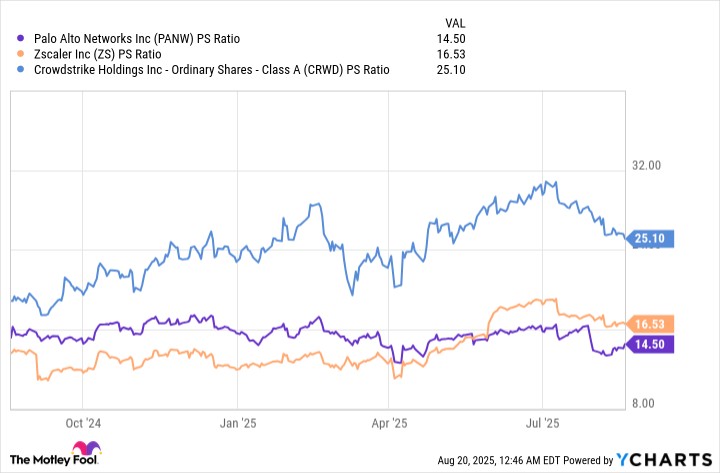This screenshot has height=473, width=720.
Task: Click the orange Zscaler legend dot
Action: click(21, 54)
